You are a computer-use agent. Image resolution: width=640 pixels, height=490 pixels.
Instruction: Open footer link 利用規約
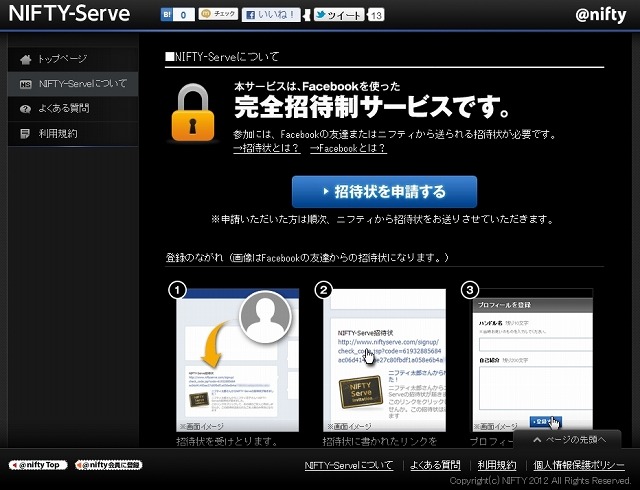point(497,465)
